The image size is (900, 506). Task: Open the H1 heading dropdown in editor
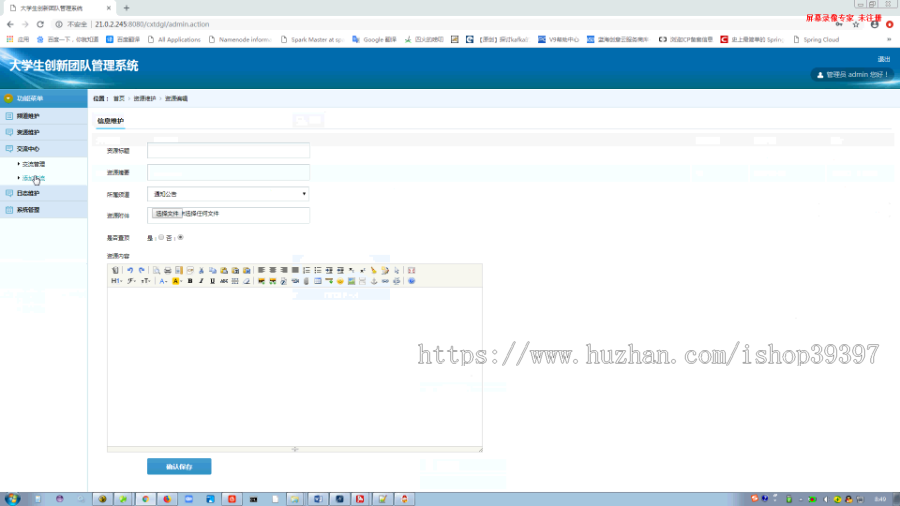116,281
